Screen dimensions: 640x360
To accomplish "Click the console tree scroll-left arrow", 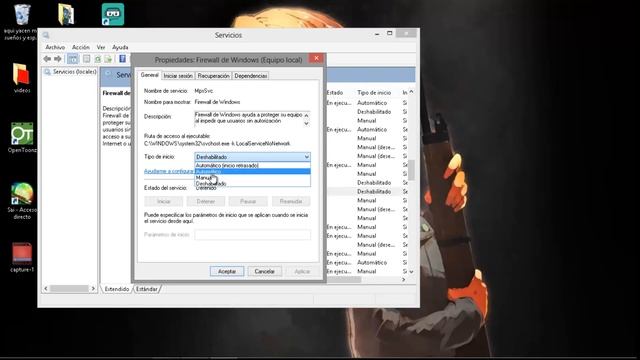I will [x=46, y=289].
